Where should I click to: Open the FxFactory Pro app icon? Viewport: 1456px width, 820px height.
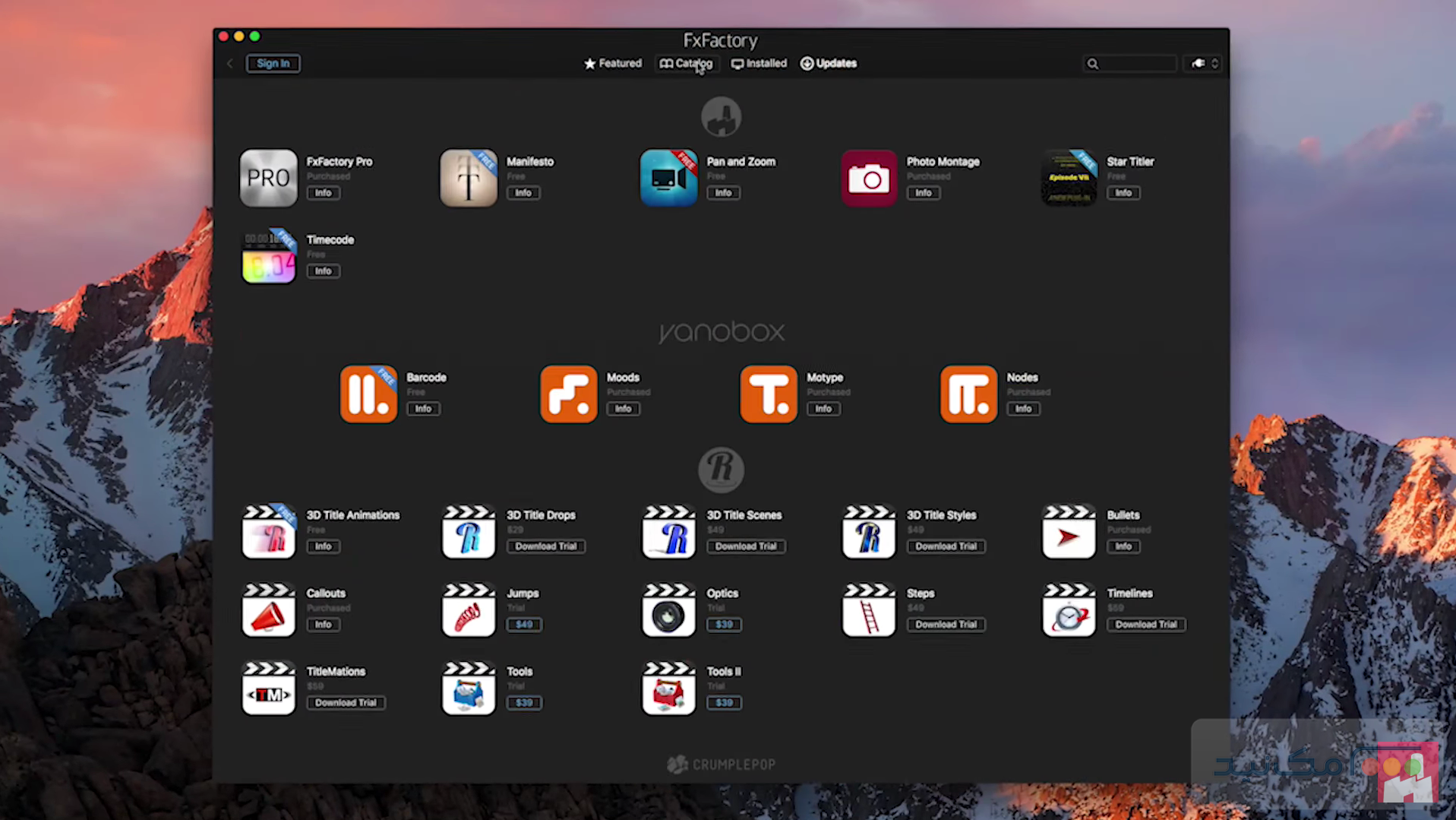(x=268, y=178)
